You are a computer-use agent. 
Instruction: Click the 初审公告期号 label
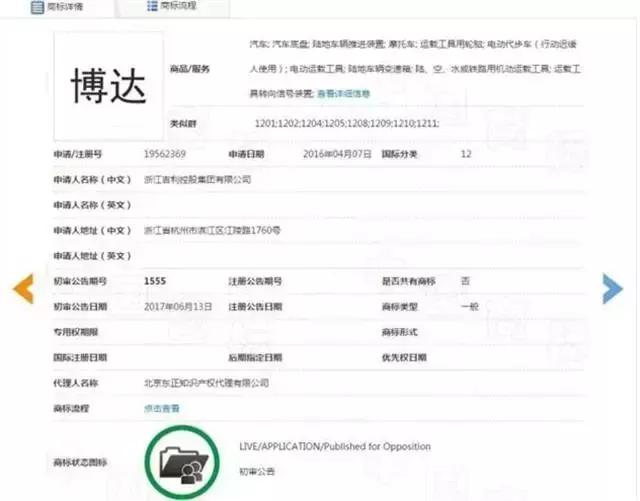[x=80, y=281]
